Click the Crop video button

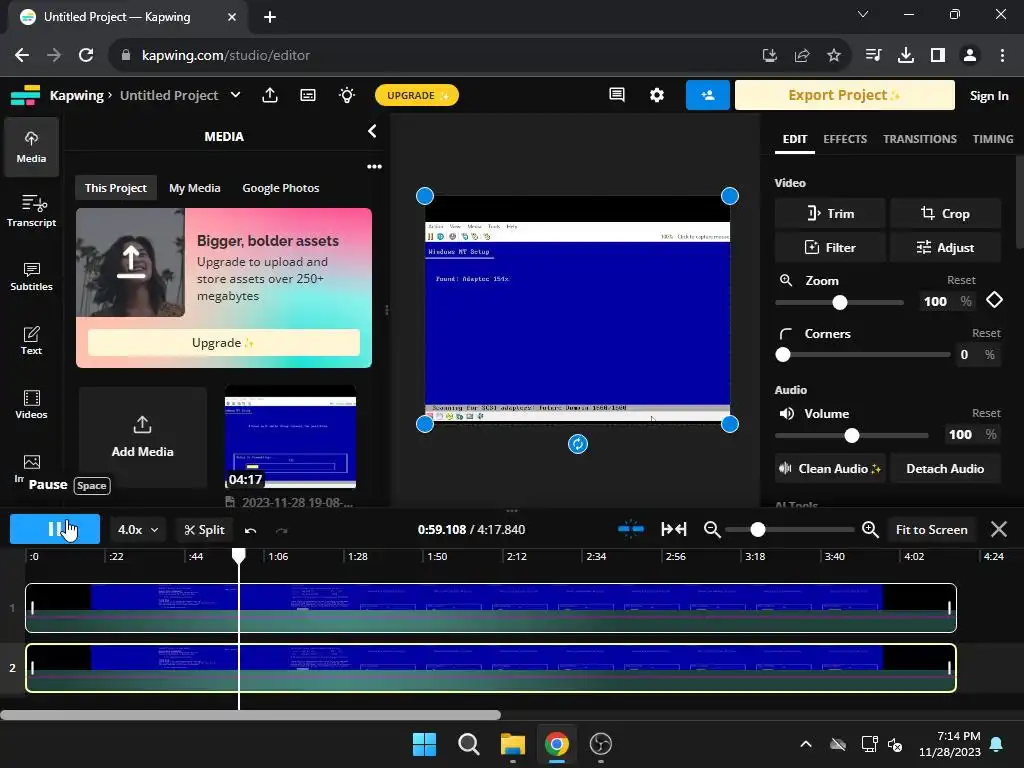(945, 214)
